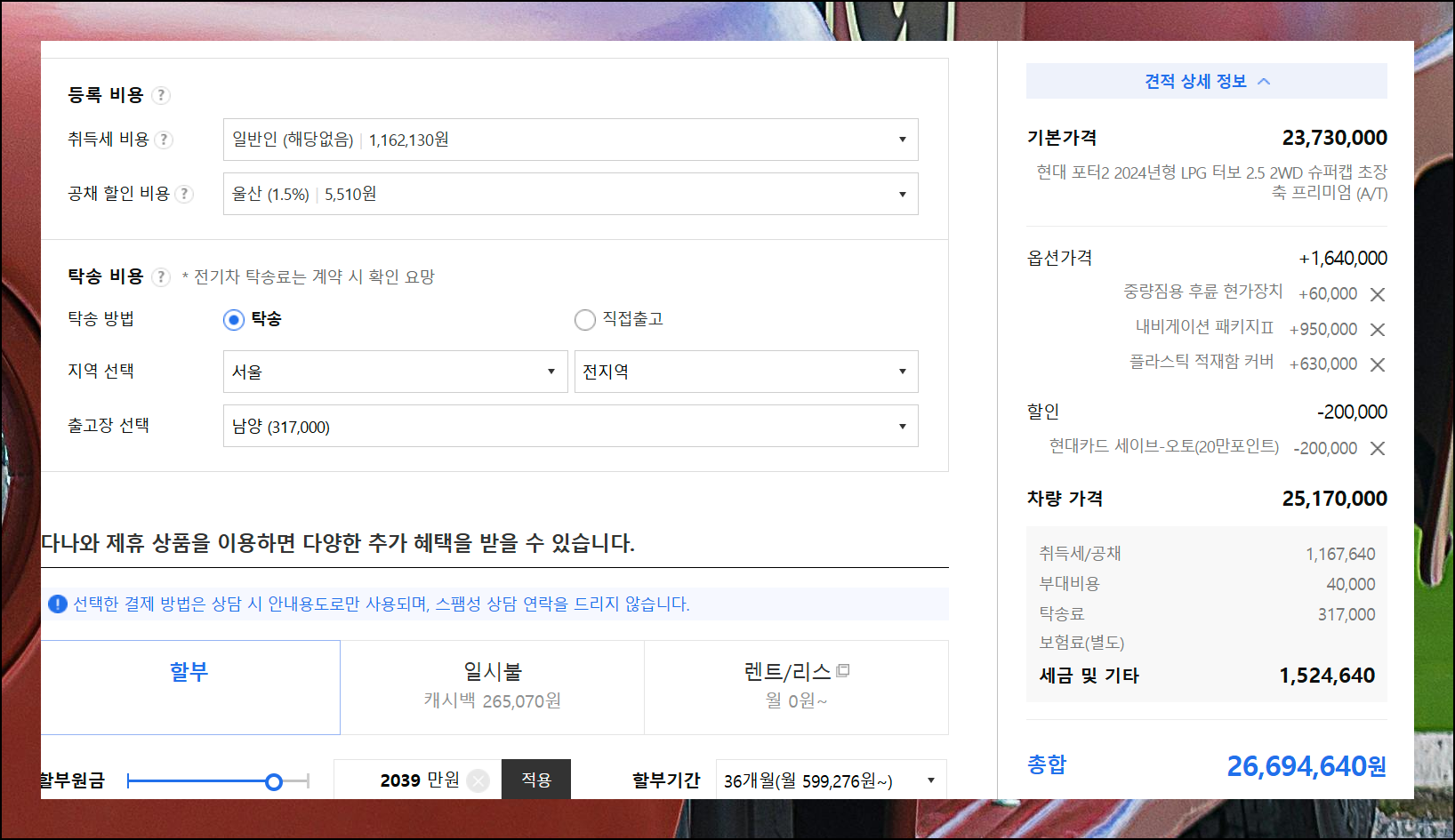Collapse 견적 상세 정보 panel
This screenshot has width=1455, height=840.
point(1207,81)
